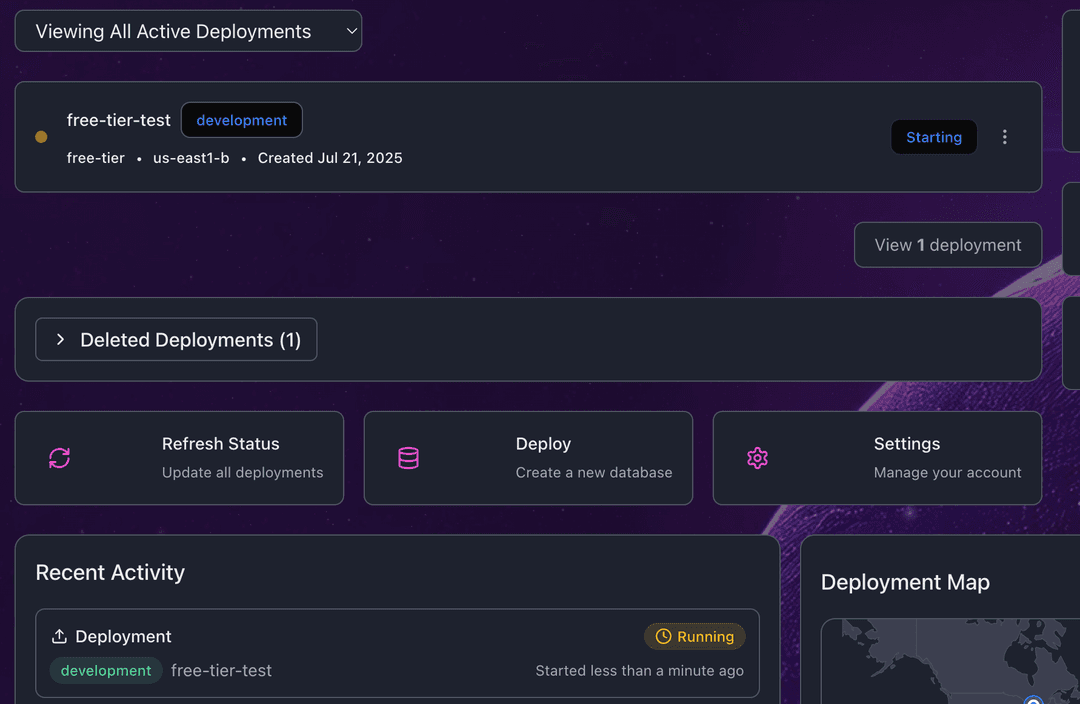This screenshot has height=704, width=1080.
Task: Click the Starting status pill
Action: (934, 137)
